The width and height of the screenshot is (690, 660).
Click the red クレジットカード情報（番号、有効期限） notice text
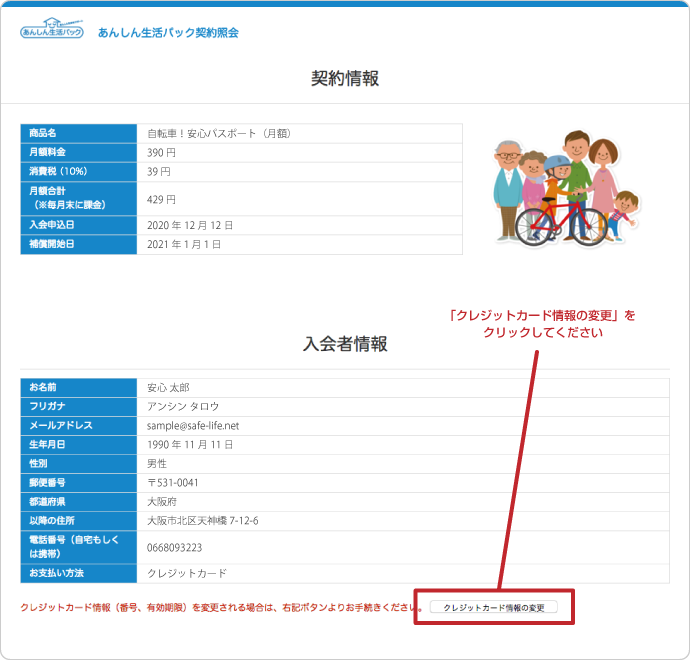(x=222, y=608)
